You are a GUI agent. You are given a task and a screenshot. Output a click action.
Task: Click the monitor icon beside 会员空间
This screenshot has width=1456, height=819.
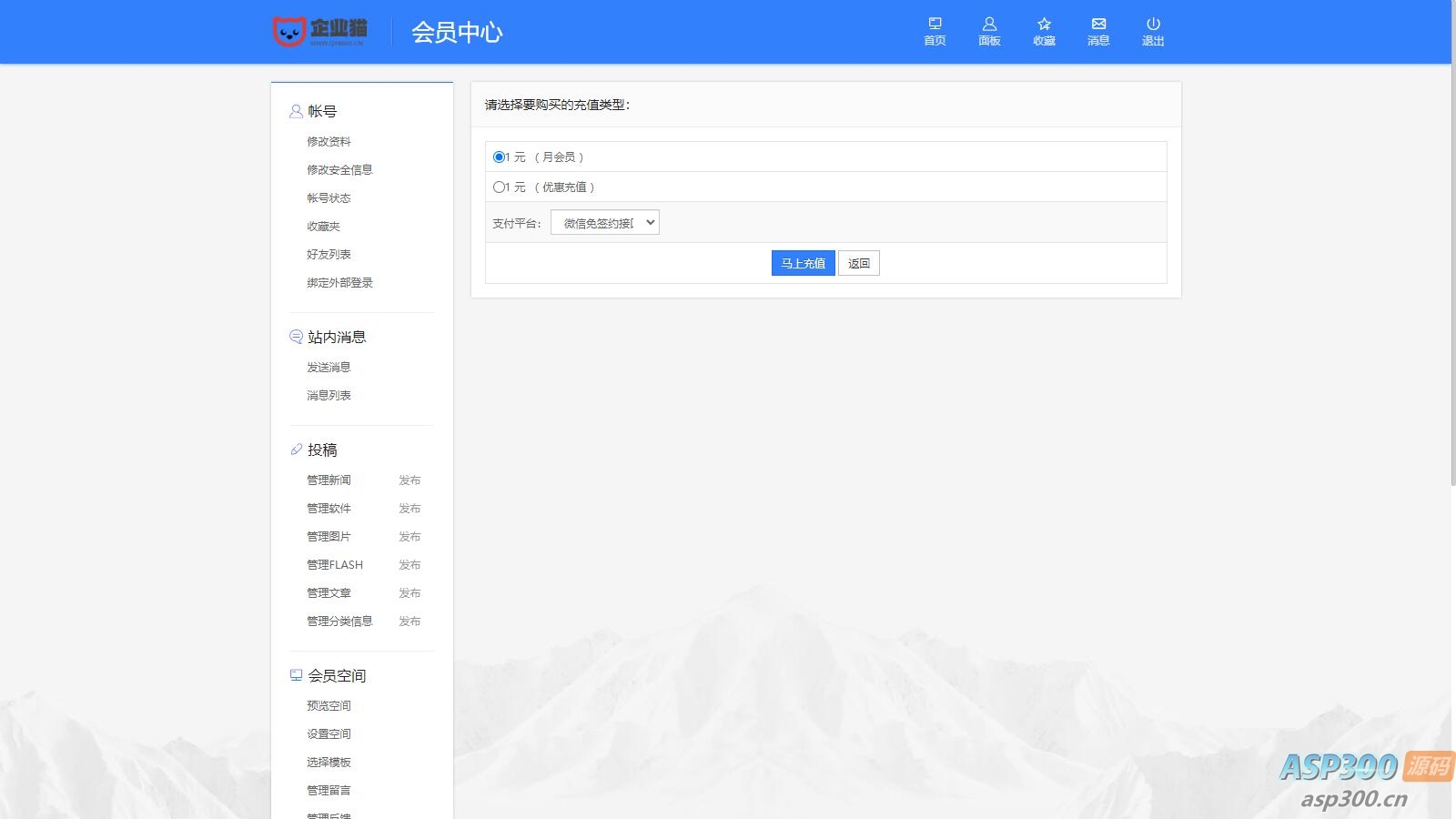[295, 674]
